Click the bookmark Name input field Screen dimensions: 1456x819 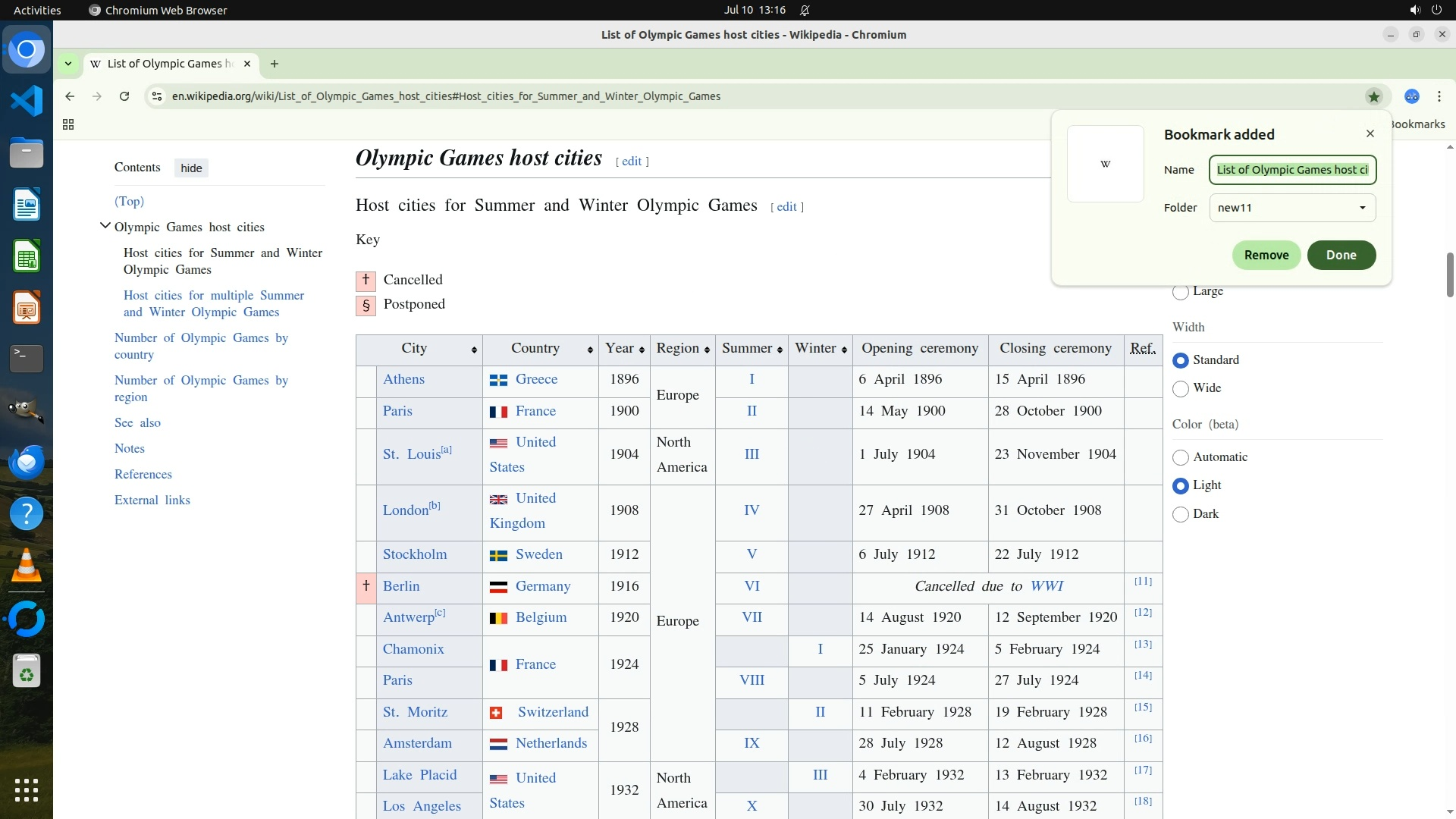pos(1292,170)
